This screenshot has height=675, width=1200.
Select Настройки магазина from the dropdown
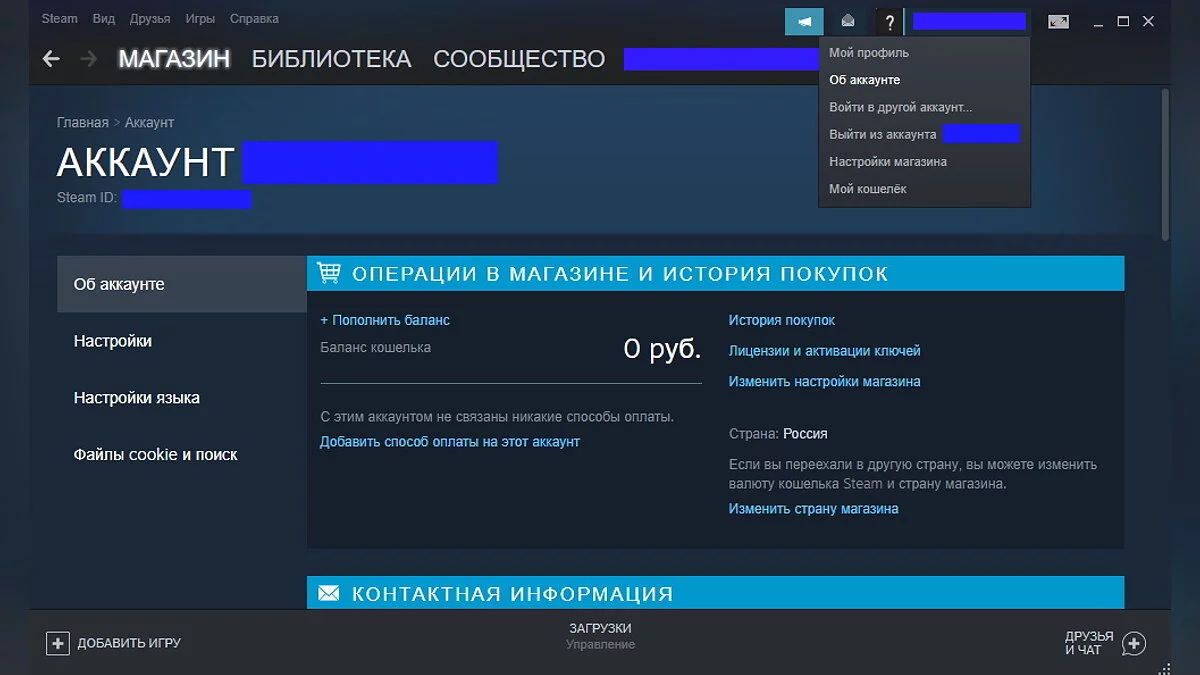tap(888, 162)
